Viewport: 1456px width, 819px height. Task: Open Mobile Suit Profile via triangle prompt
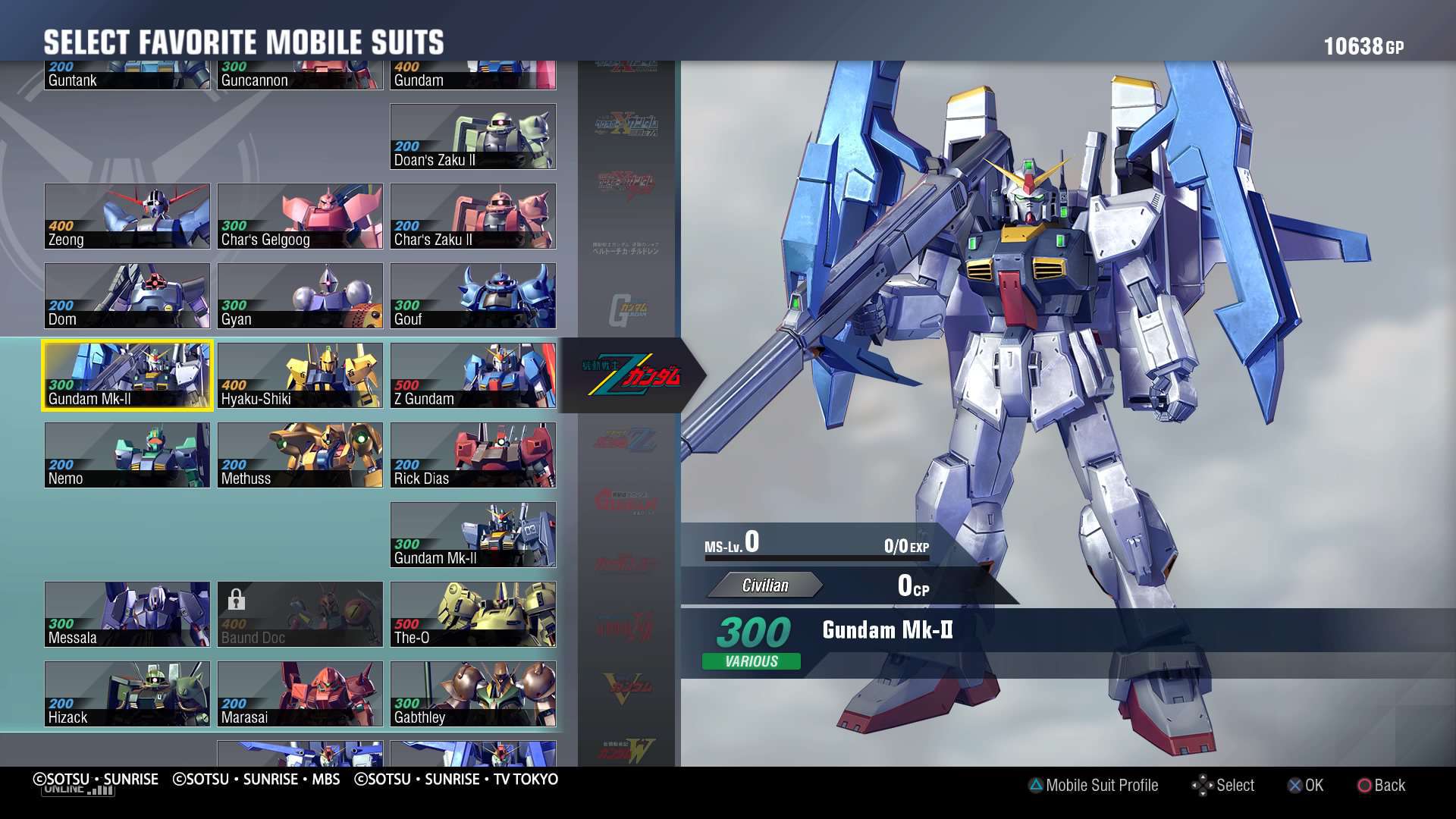coord(1093,786)
